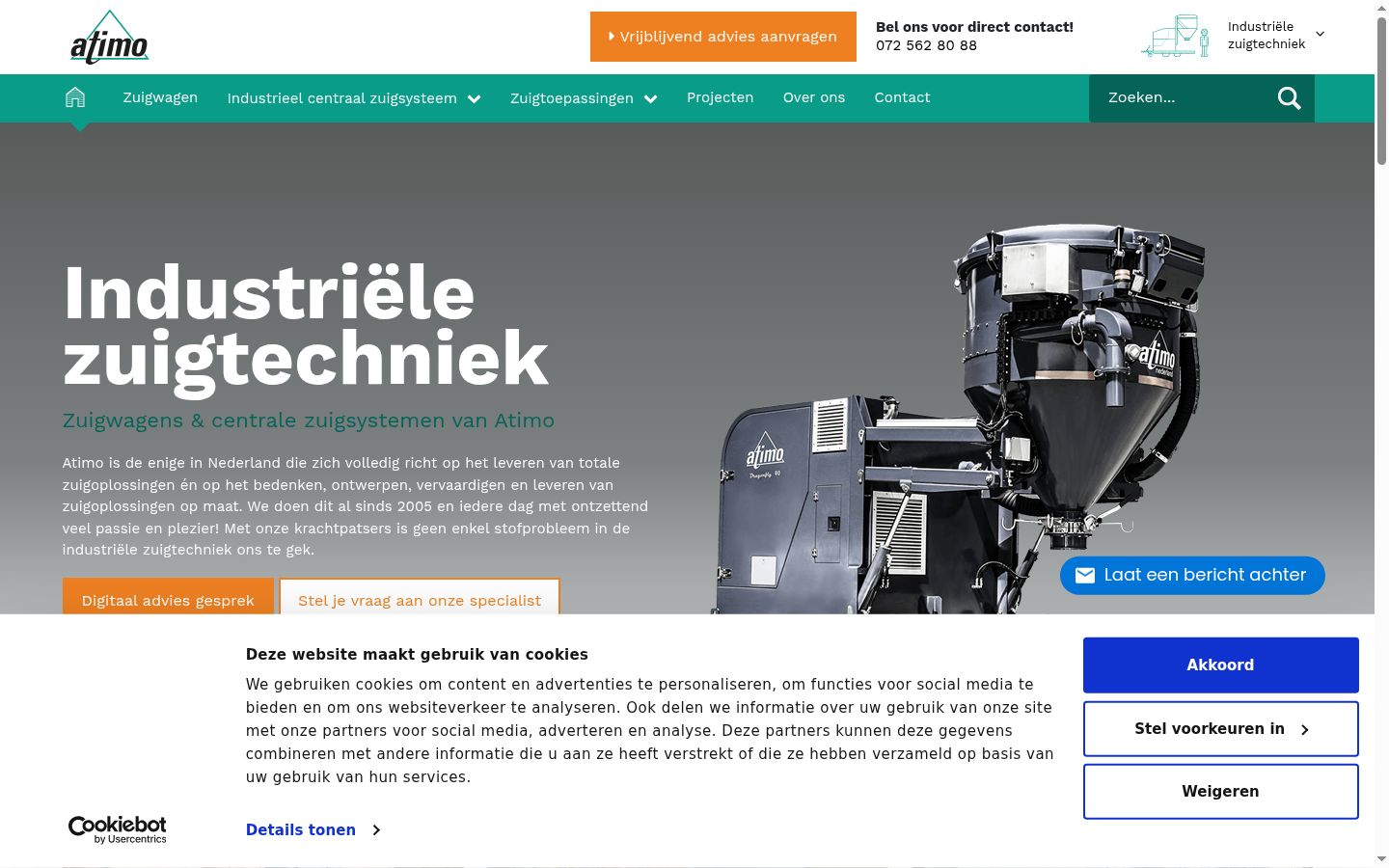
Task: Click the search magnifier icon
Action: [x=1289, y=98]
